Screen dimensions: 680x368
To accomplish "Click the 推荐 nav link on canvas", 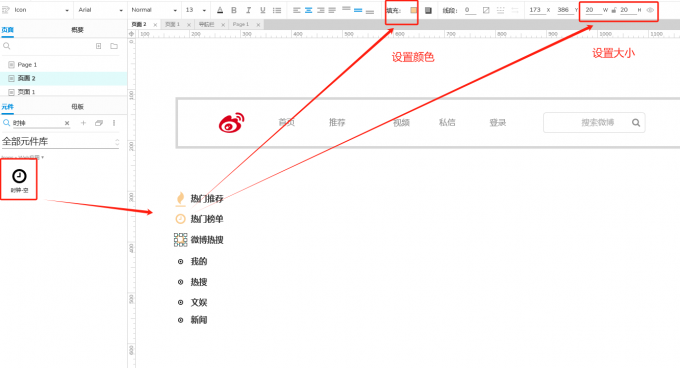I will (337, 123).
